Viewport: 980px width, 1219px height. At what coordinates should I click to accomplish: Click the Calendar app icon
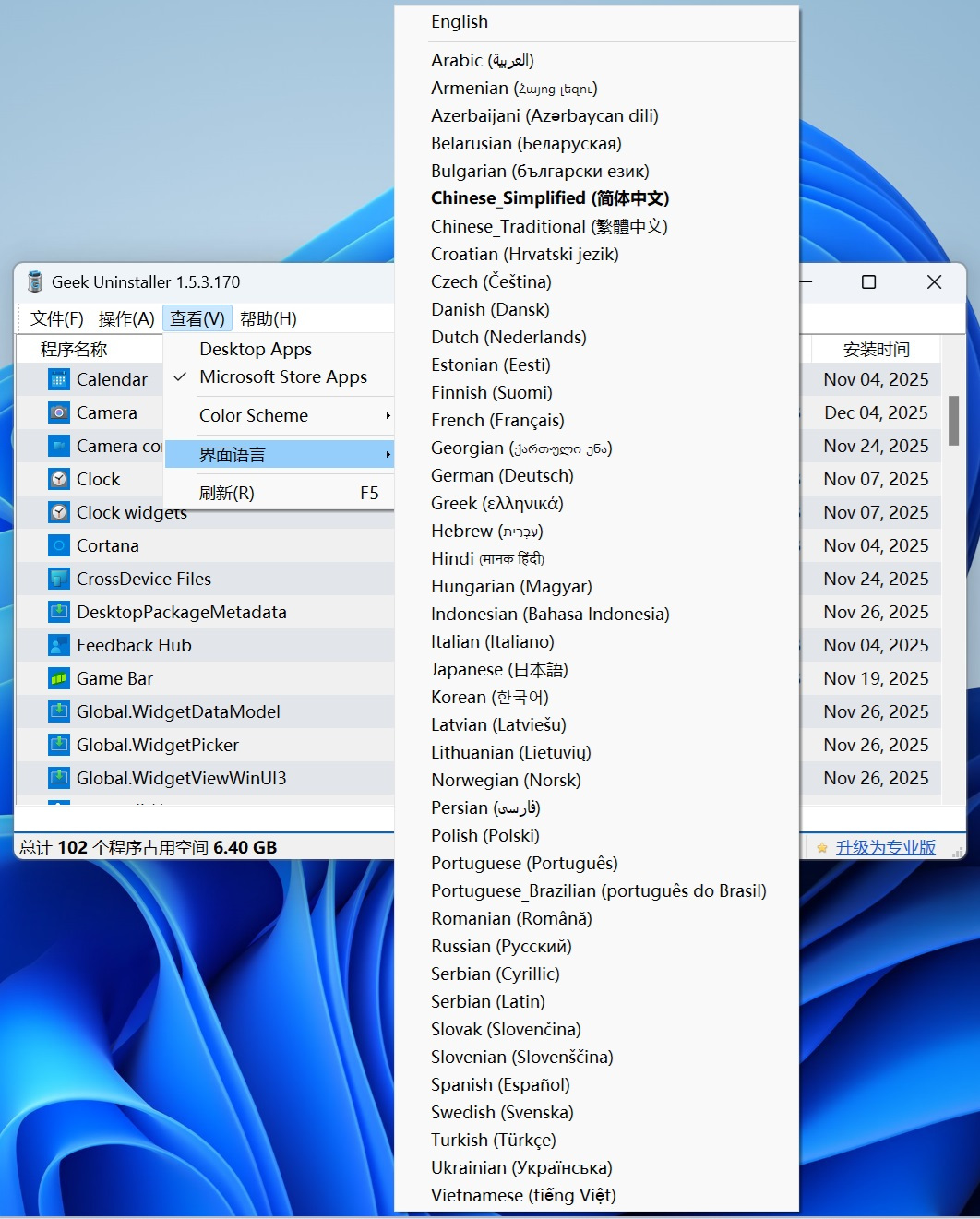point(58,378)
